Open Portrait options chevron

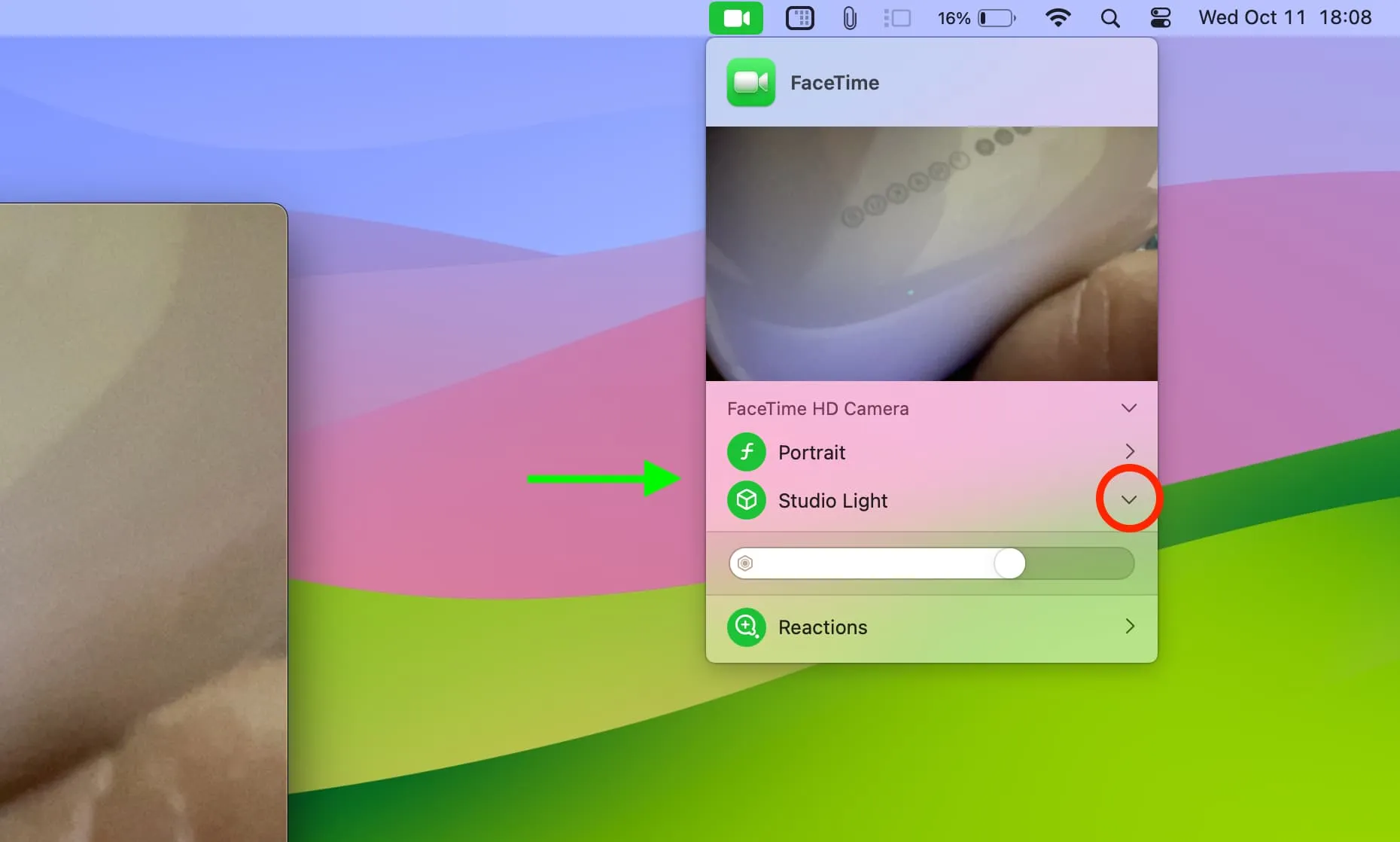click(x=1129, y=451)
